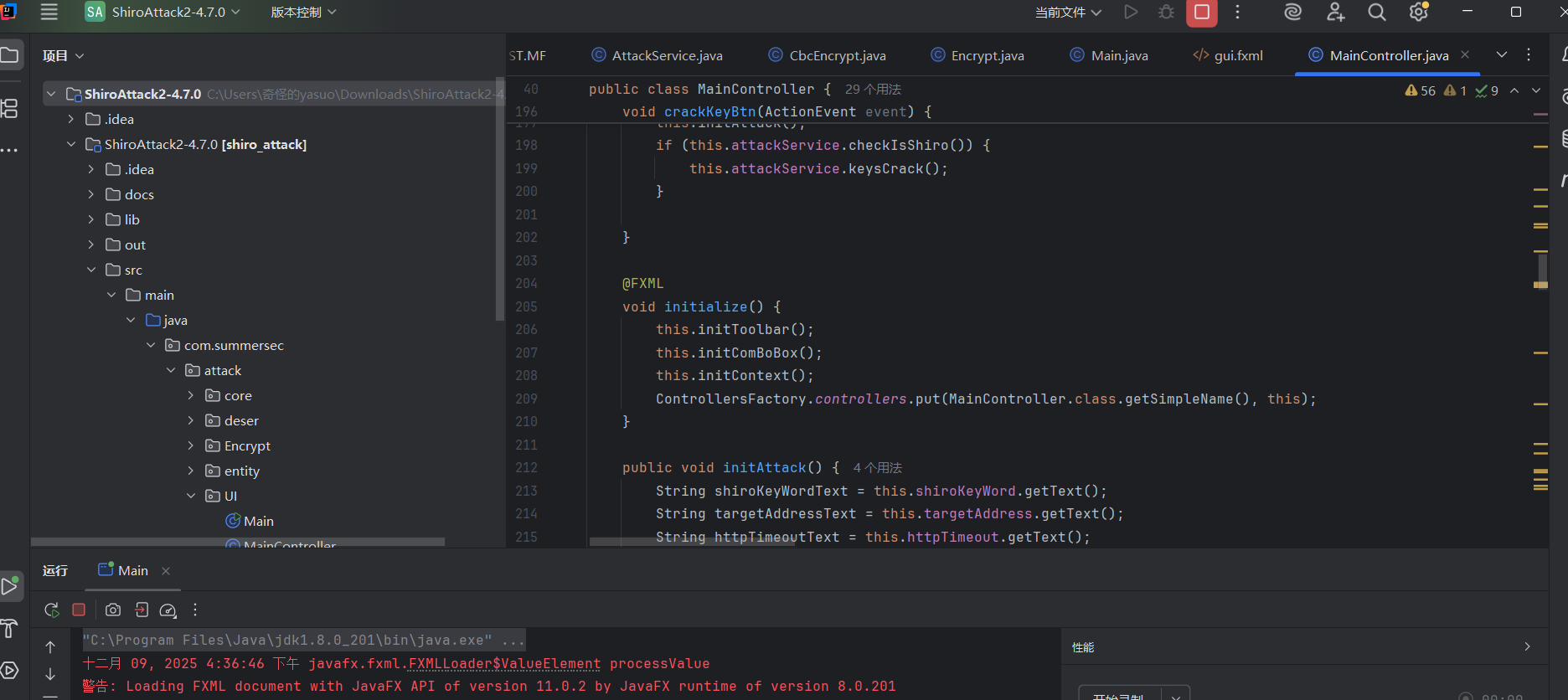
Task: Collapse the src folder in project tree
Action: pos(91,270)
